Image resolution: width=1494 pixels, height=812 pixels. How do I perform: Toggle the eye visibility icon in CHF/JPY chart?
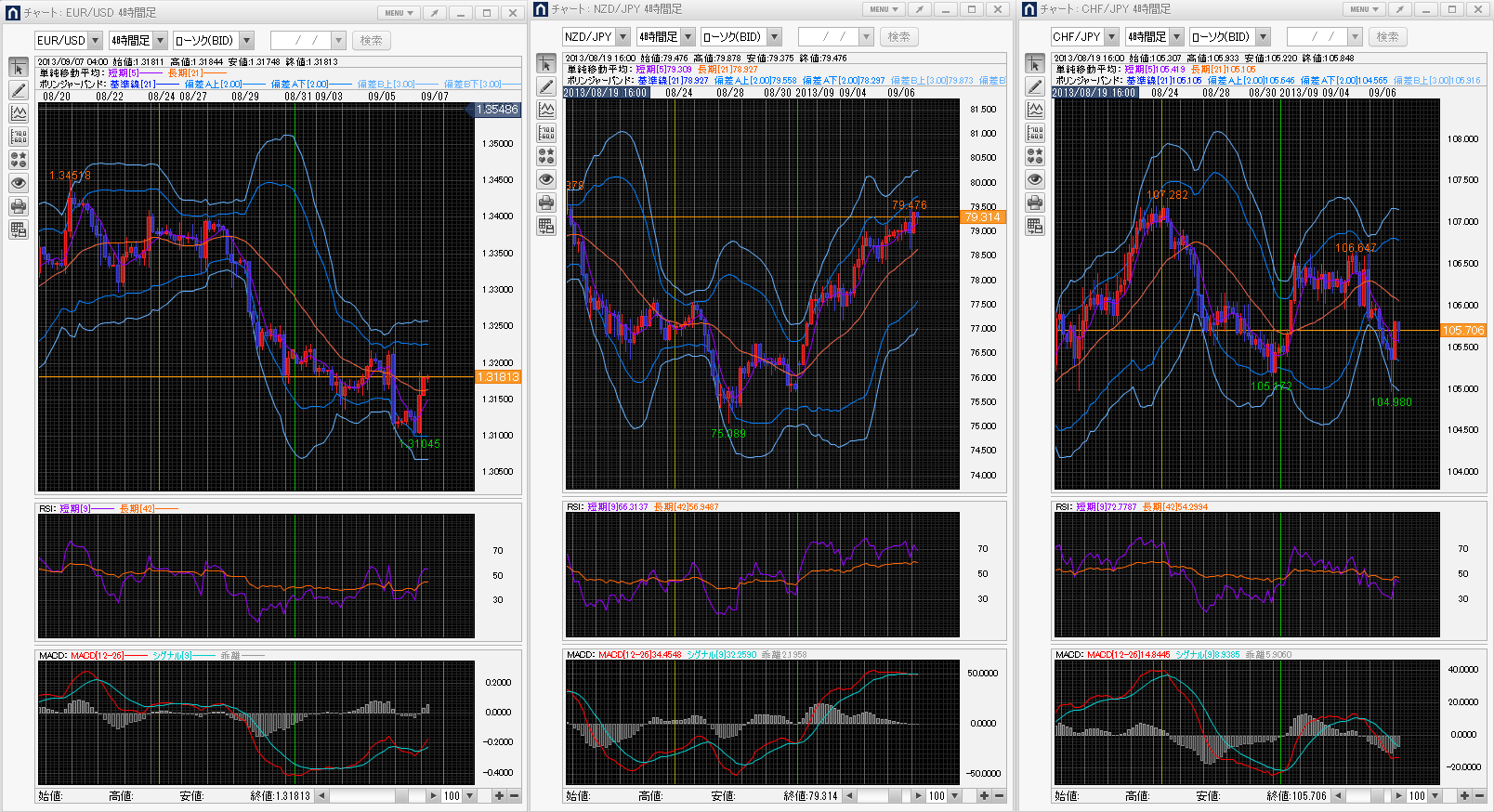(1035, 179)
